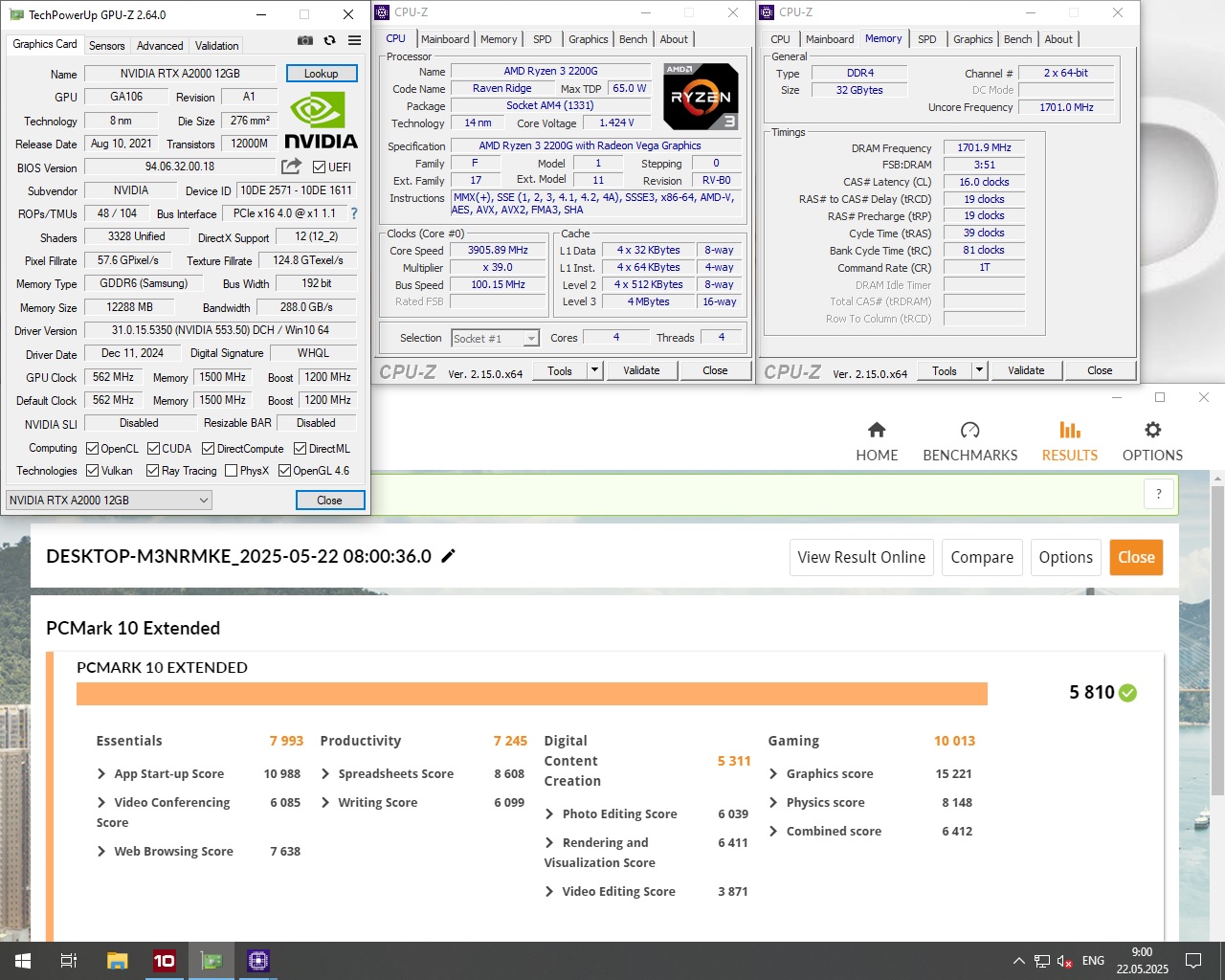Toggle the PhysX checkbox

231,470
